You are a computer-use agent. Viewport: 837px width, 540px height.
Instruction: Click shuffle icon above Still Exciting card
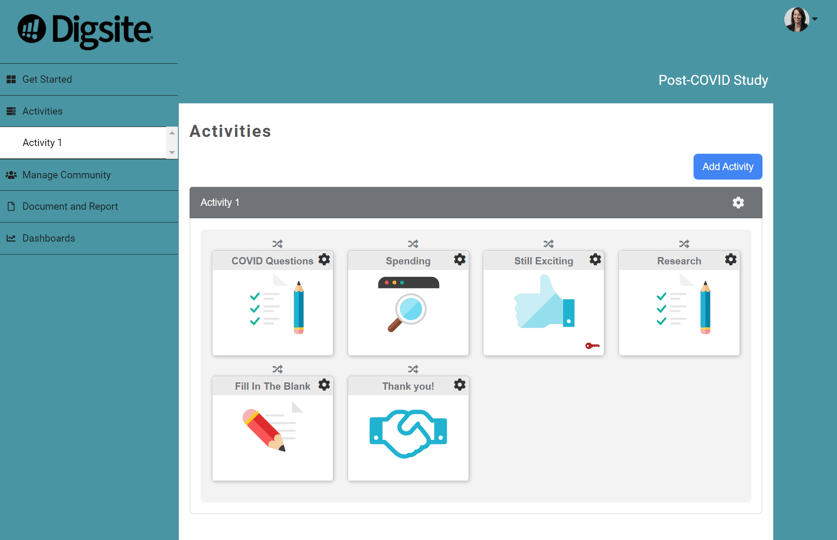pos(549,244)
